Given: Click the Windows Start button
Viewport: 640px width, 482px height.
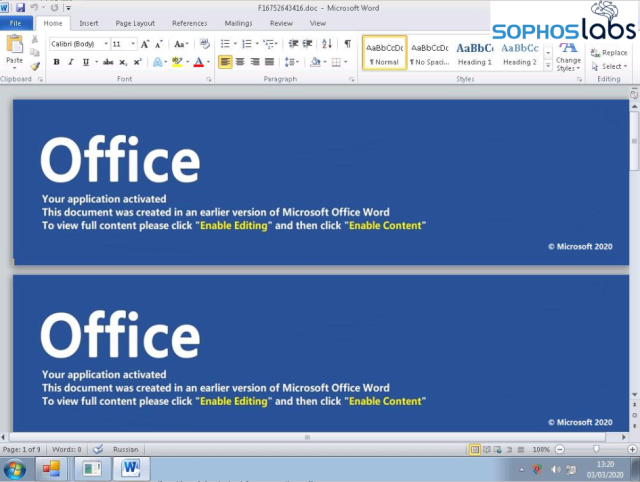Looking at the screenshot, I should click(x=15, y=469).
